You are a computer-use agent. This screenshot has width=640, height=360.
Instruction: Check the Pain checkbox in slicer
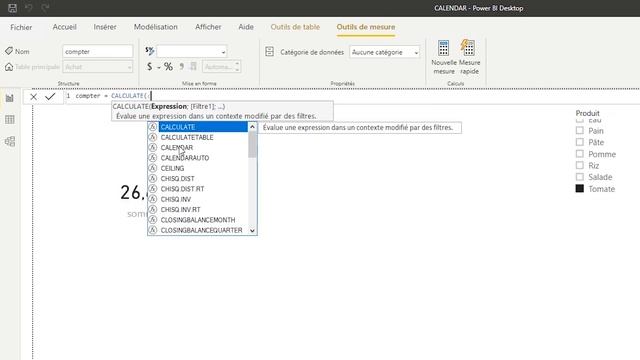pos(580,131)
